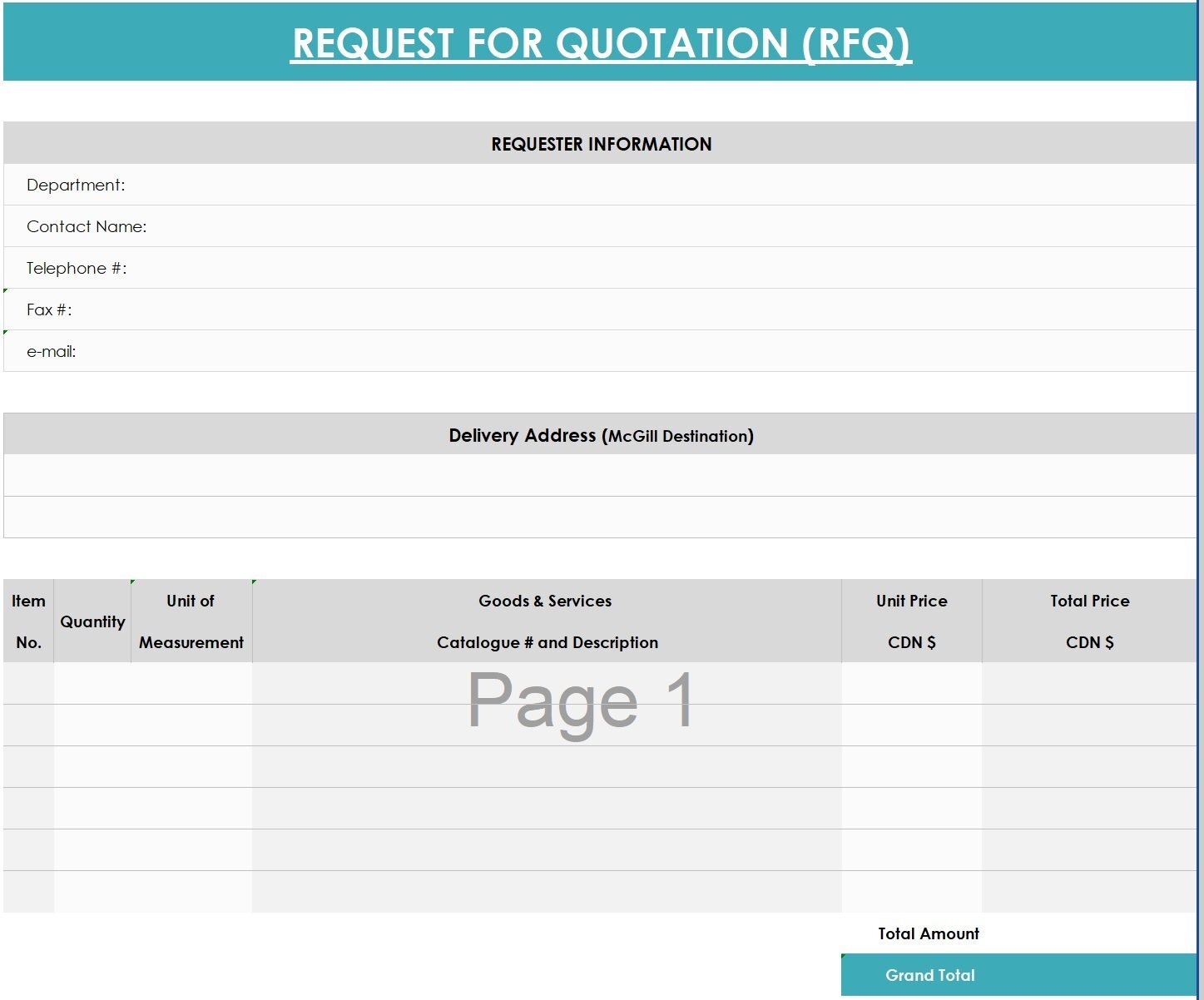The image size is (1204, 1000).
Task: Select the Unit of Measurement header
Action: (x=191, y=621)
